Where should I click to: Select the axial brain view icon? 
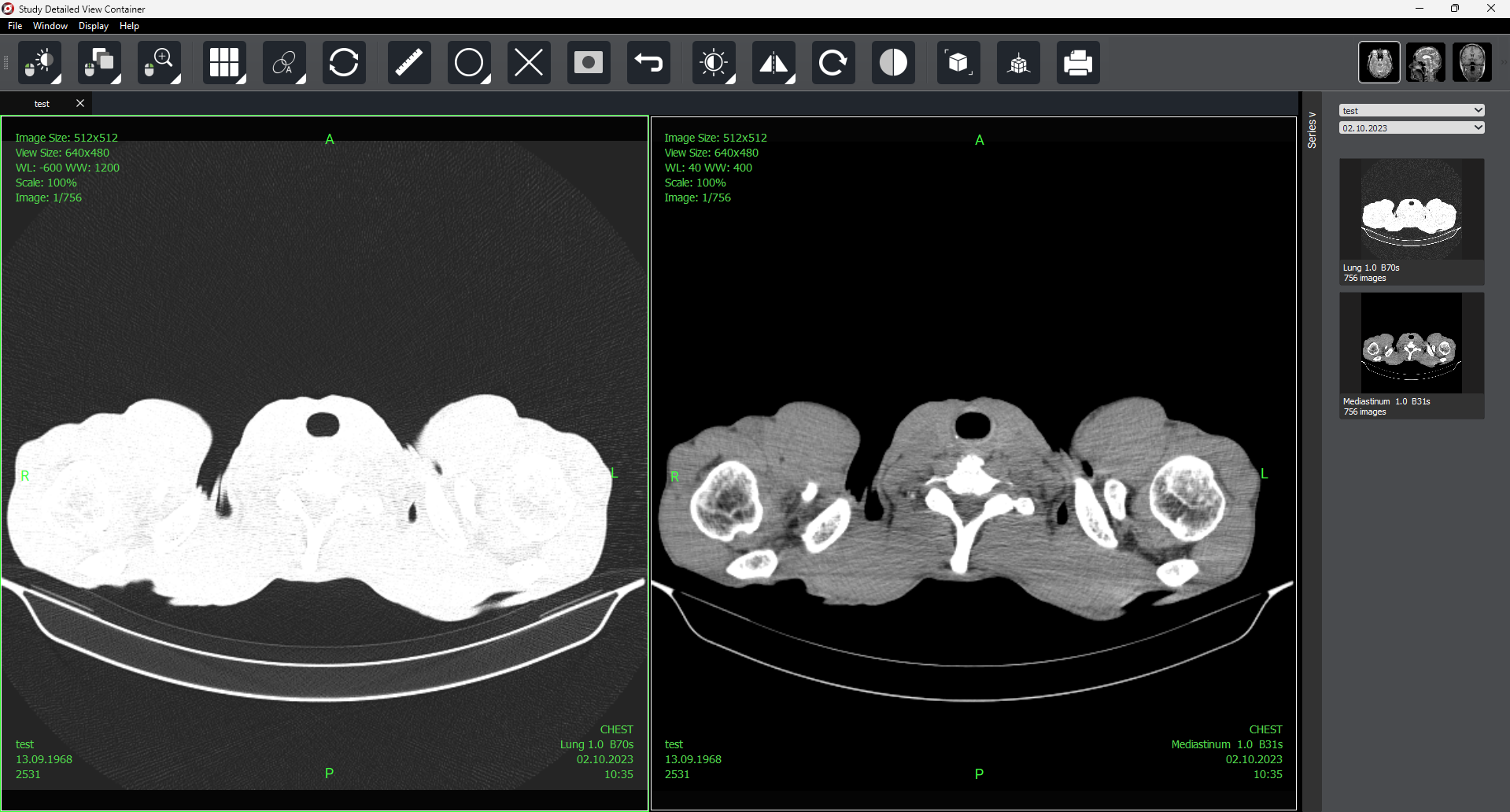tap(1379, 62)
